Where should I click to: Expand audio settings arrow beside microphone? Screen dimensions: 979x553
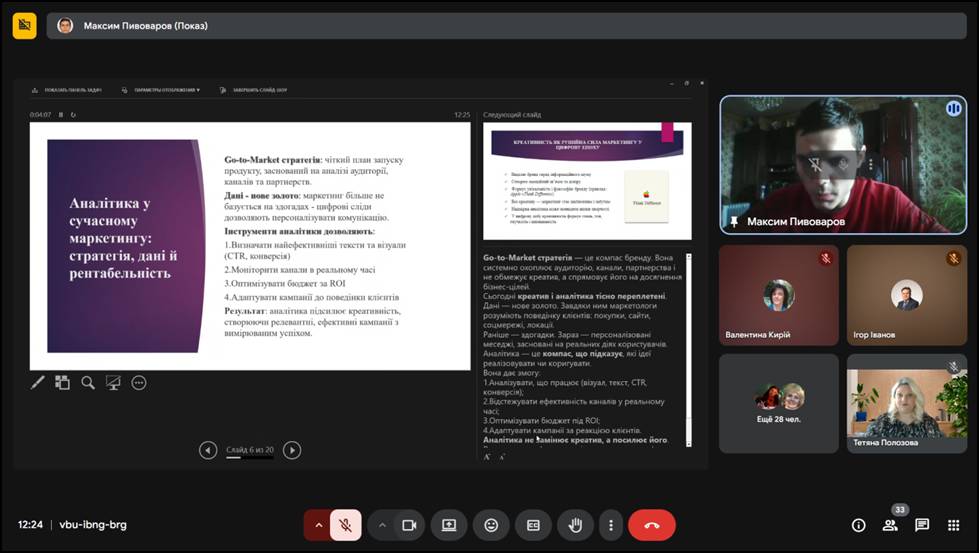tap(318, 525)
